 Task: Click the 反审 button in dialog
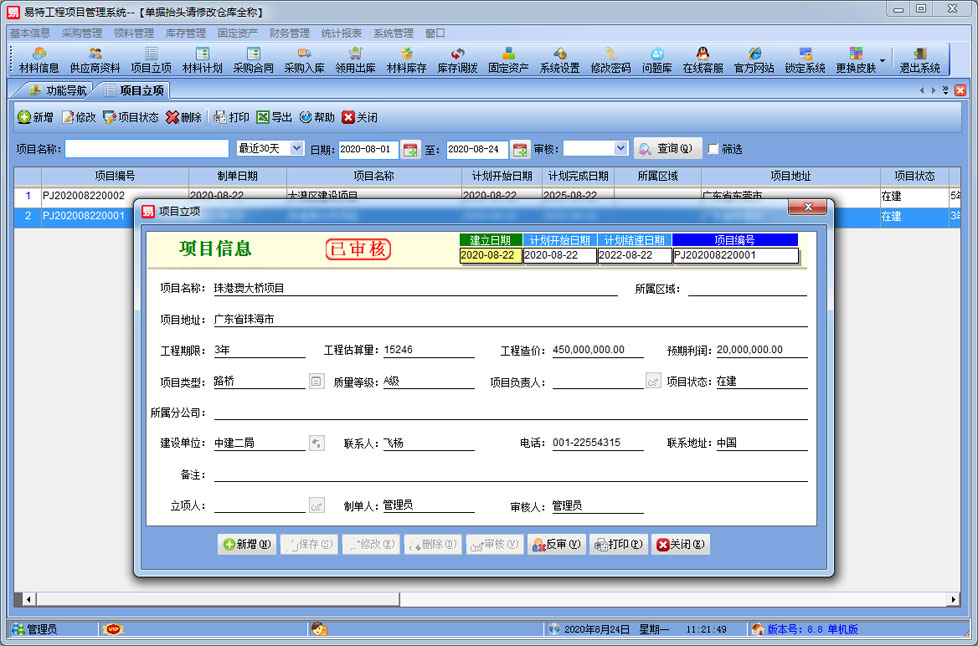[556, 544]
